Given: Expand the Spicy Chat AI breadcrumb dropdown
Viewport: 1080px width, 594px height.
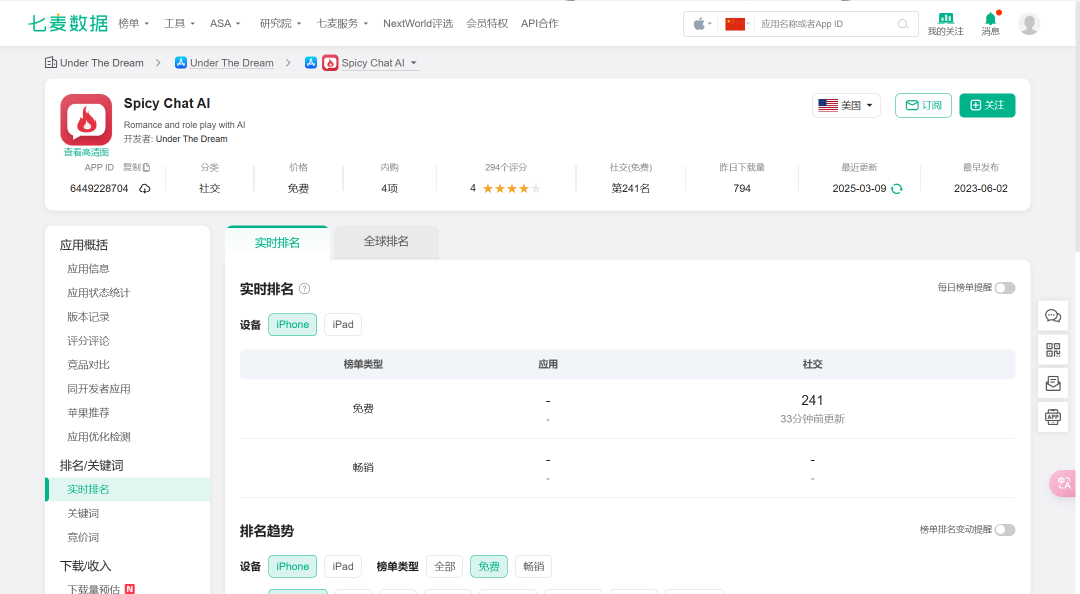Looking at the screenshot, I should point(414,63).
